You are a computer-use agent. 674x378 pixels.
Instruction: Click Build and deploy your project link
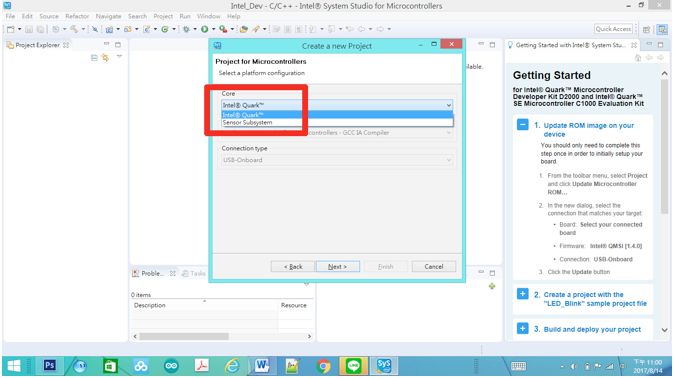(592, 329)
